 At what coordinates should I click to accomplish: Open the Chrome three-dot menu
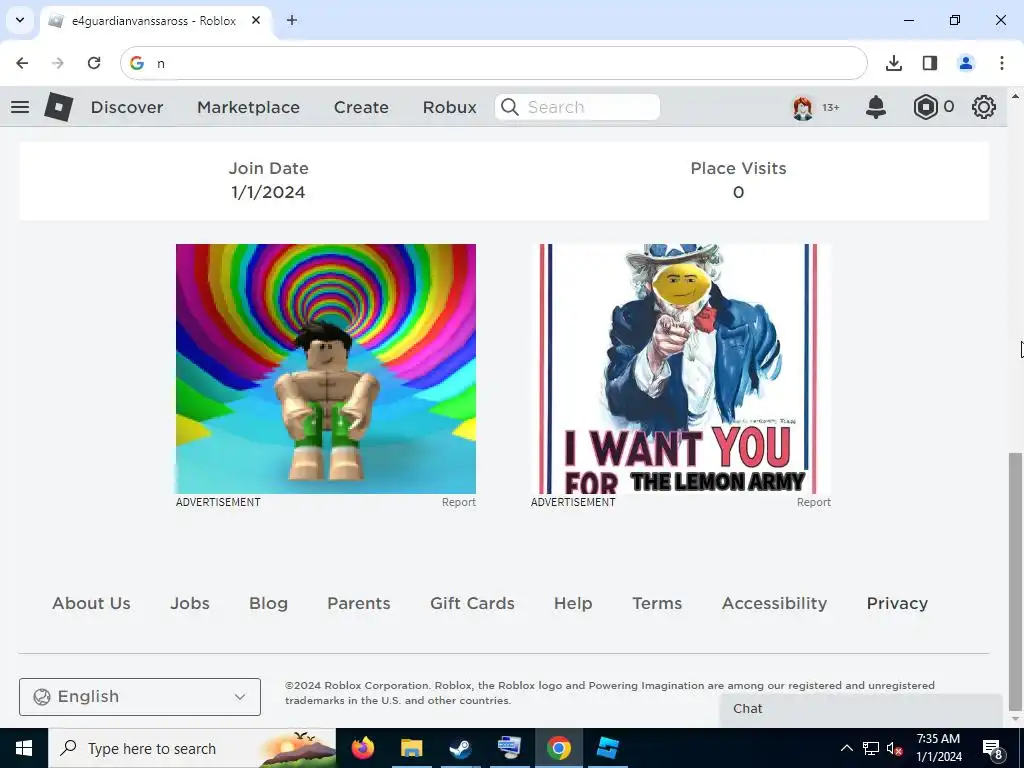(x=1002, y=63)
